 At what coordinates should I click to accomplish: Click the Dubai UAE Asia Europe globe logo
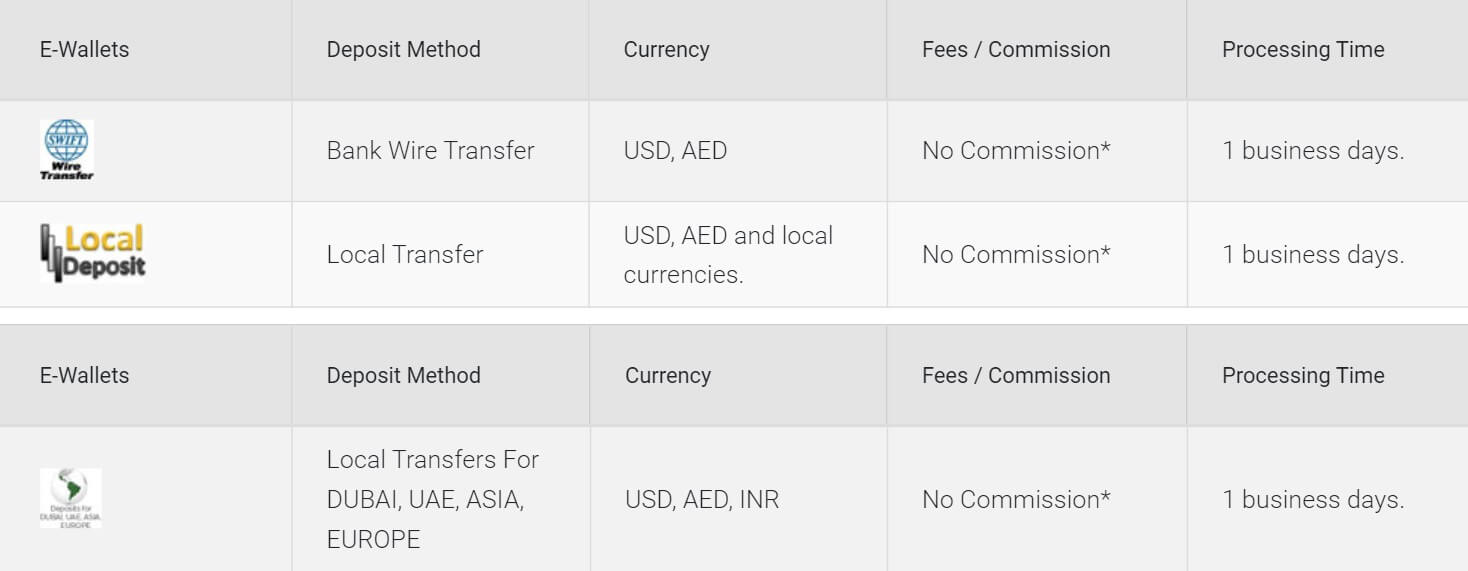tap(70, 498)
